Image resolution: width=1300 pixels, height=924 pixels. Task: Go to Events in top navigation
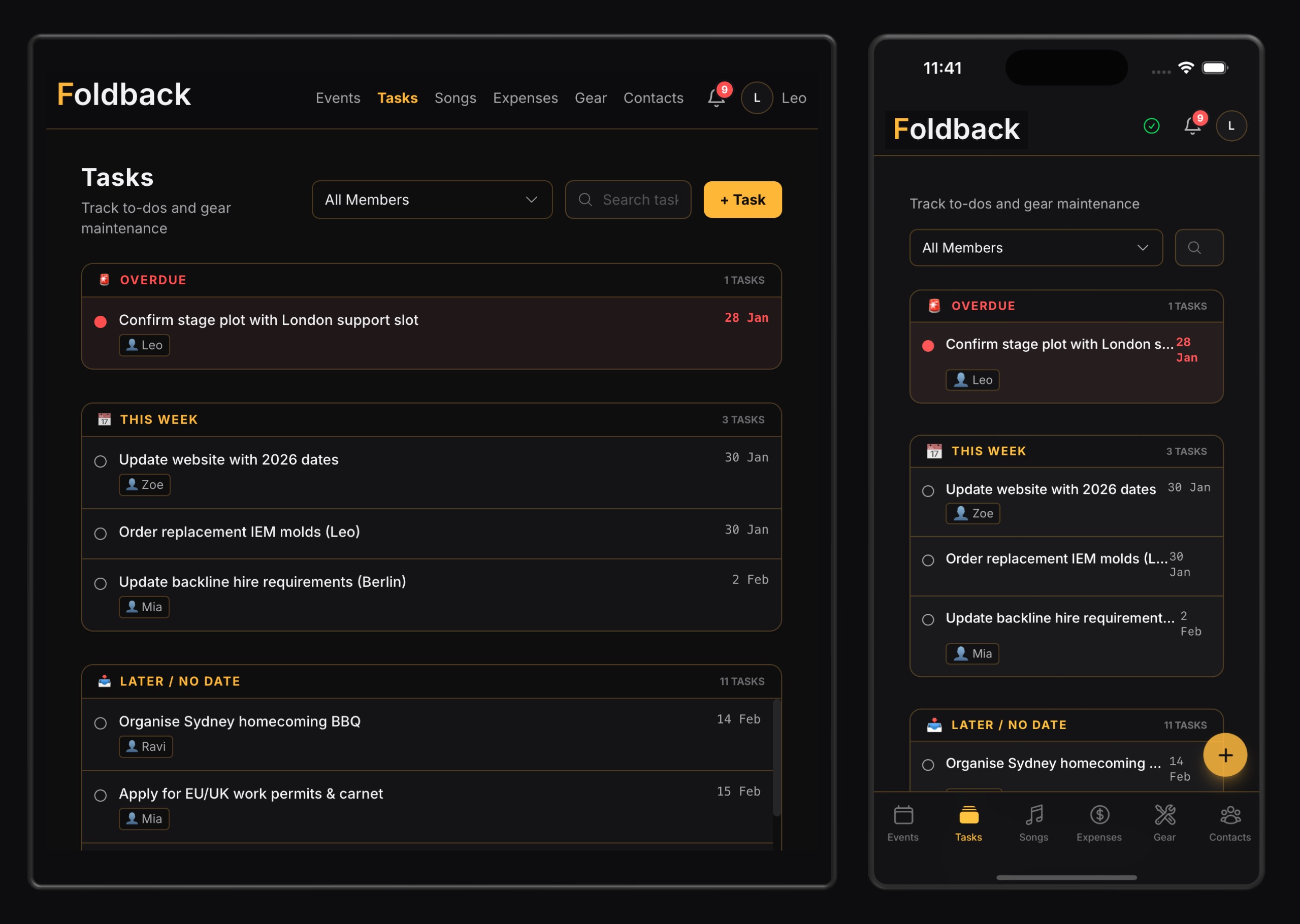(x=338, y=98)
